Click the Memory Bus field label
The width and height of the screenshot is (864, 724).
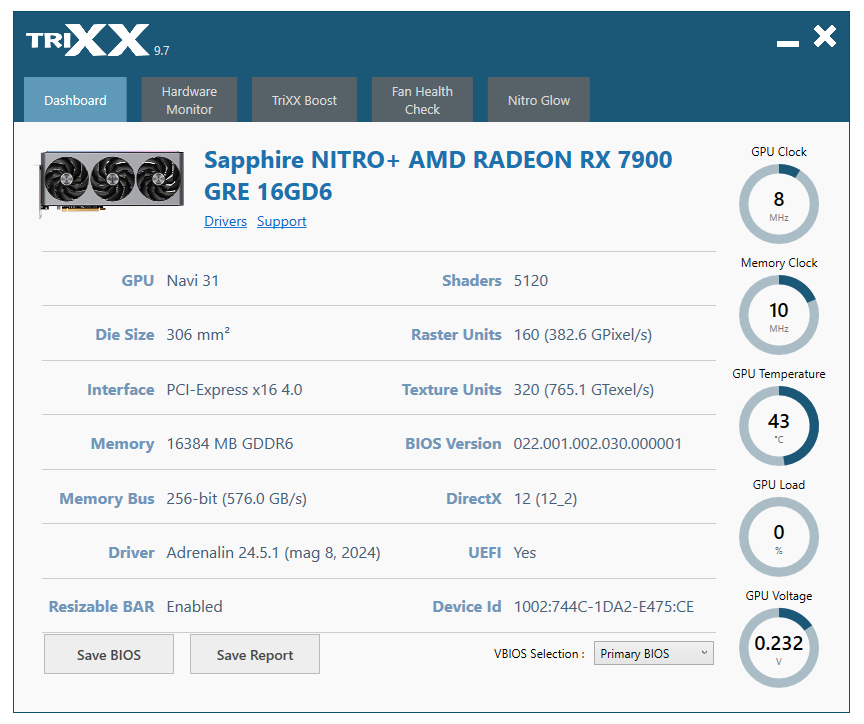(x=107, y=499)
